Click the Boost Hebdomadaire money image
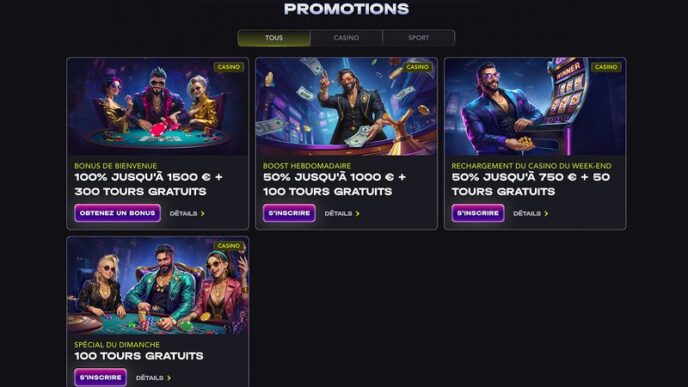688x387 pixels. click(346, 107)
